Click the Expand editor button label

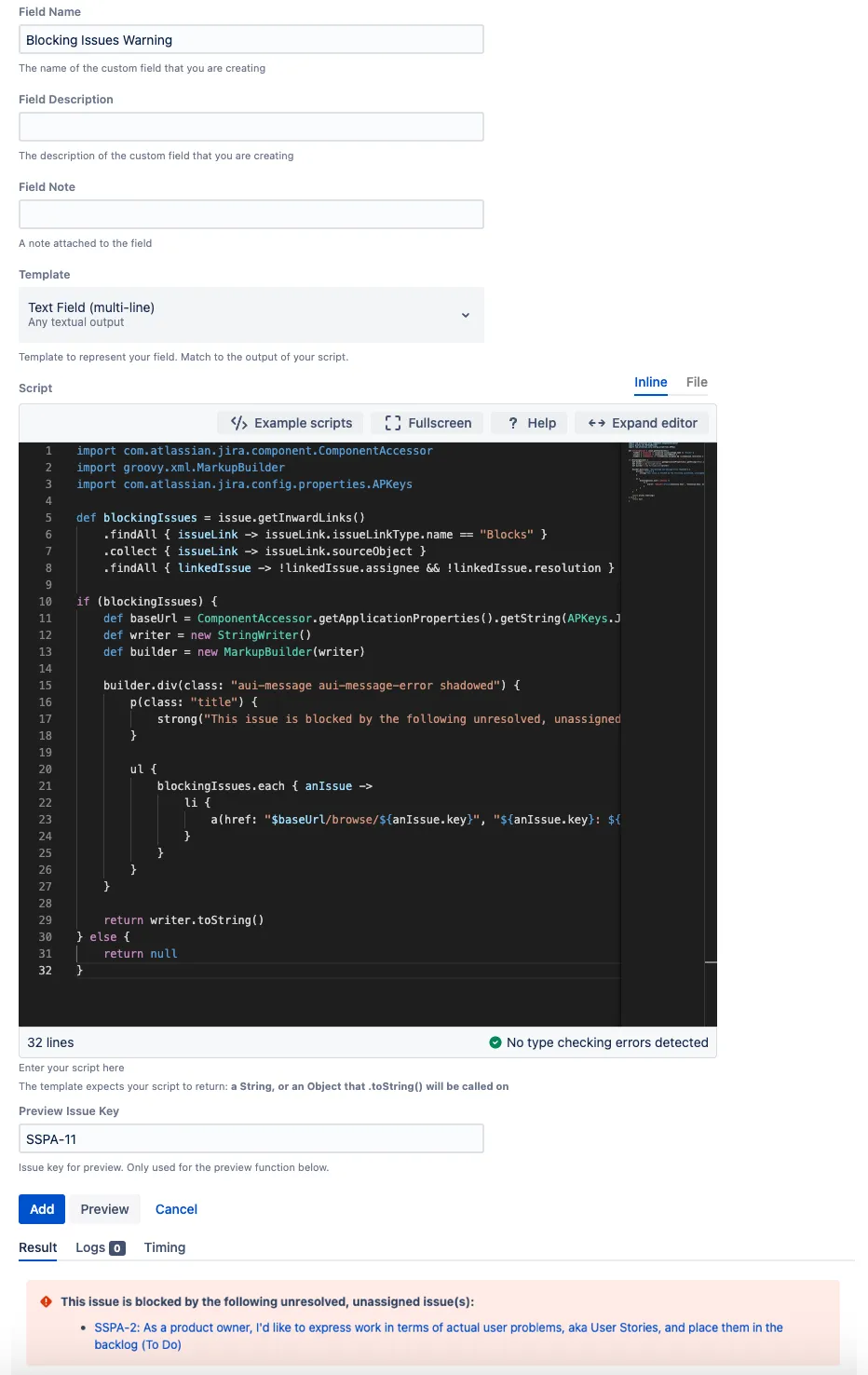655,423
